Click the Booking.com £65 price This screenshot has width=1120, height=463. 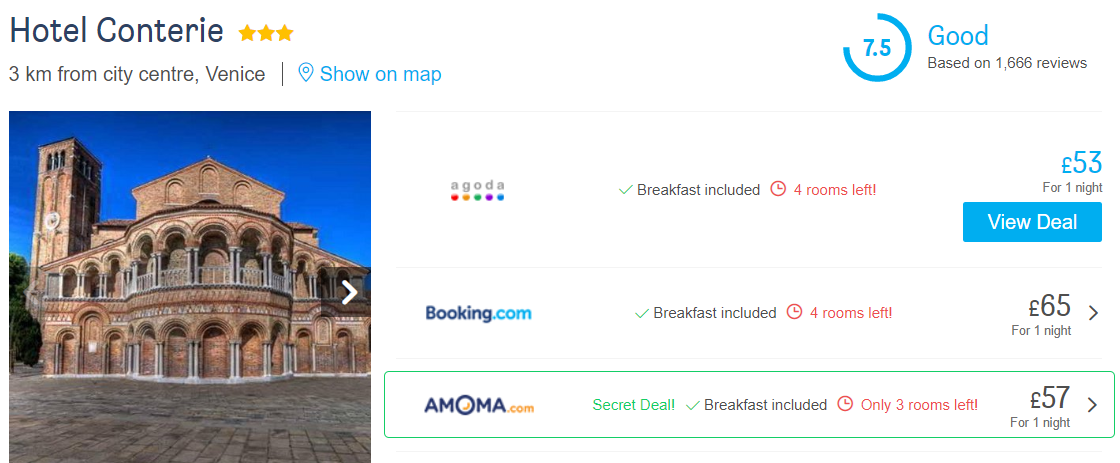pos(1050,306)
